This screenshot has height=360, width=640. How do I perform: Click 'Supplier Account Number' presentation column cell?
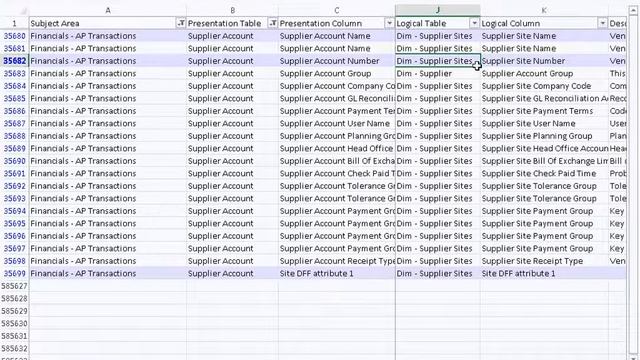point(337,61)
